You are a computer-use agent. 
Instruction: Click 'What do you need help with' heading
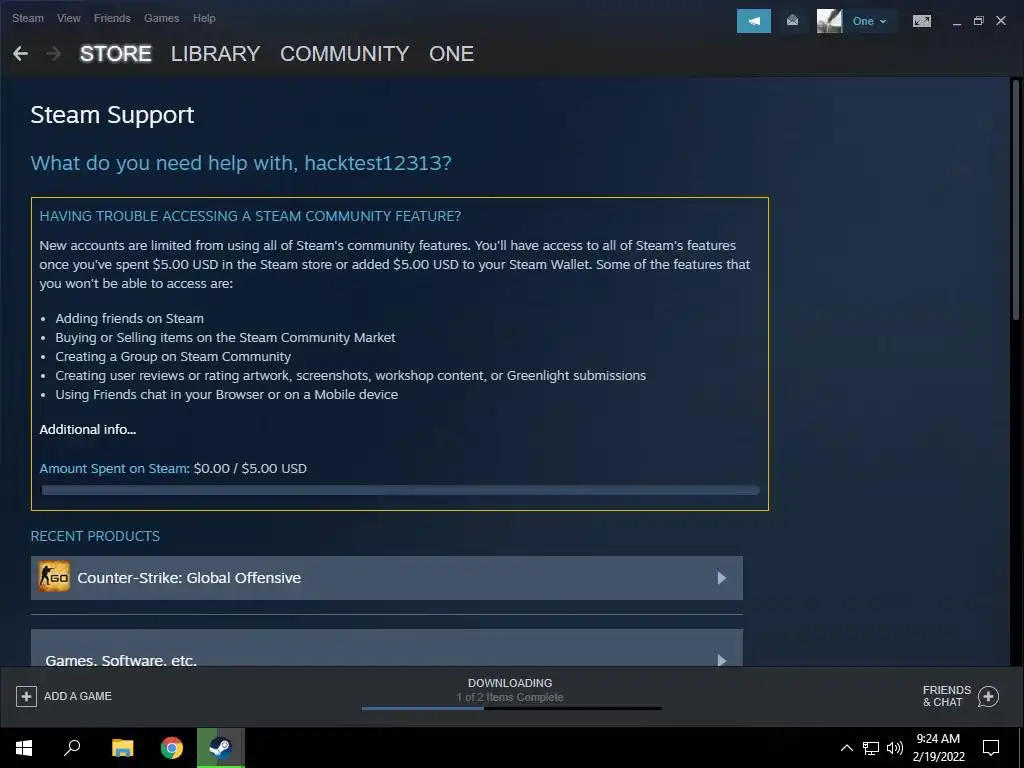241,163
